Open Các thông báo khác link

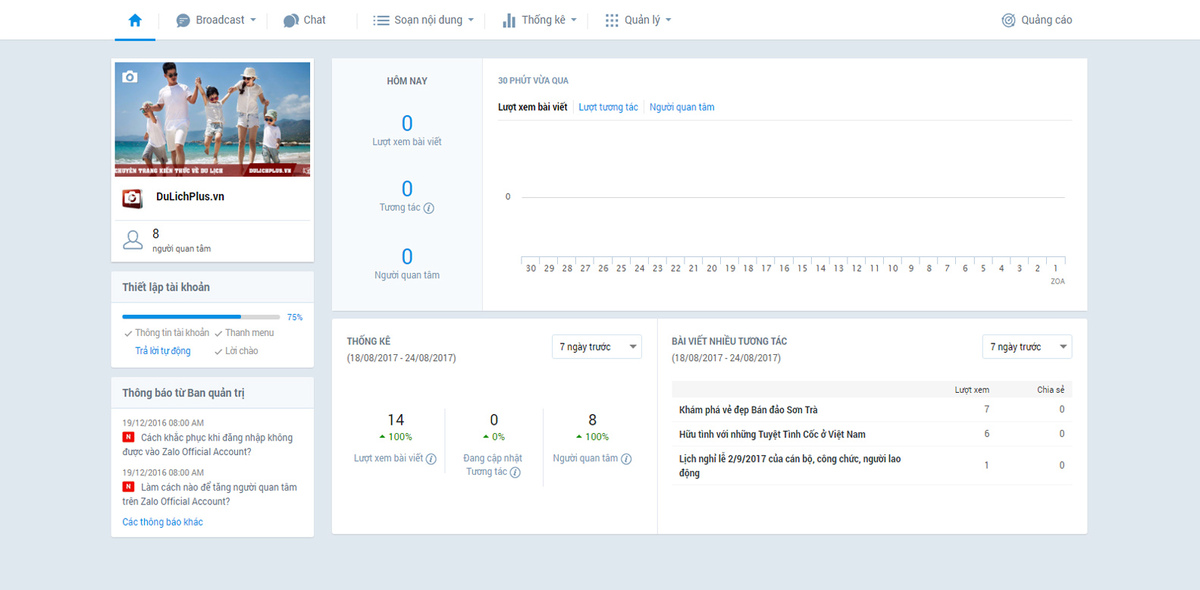[163, 522]
